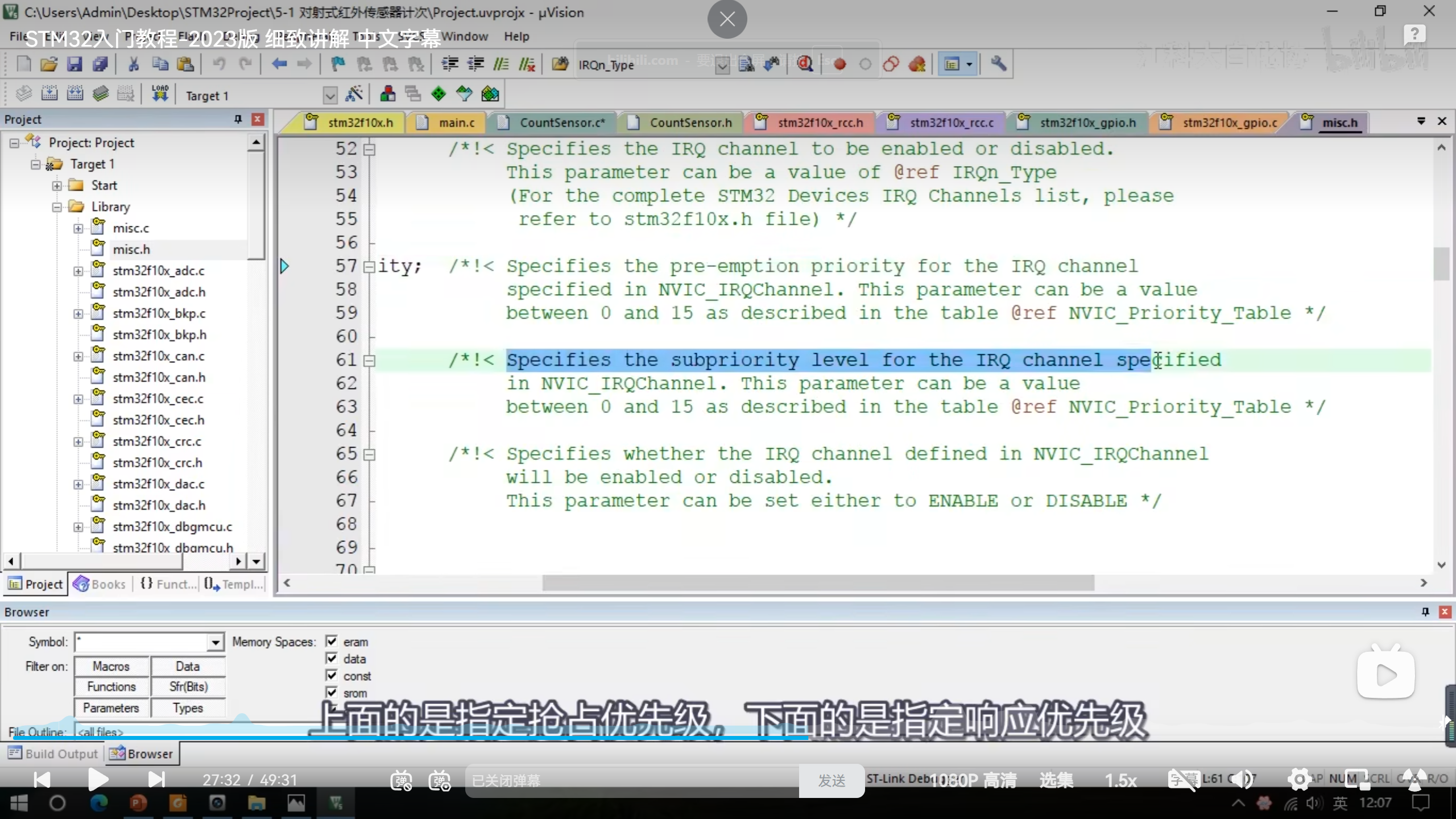The width and height of the screenshot is (1456, 819).
Task: Click the Start Debug Session icon
Action: [804, 64]
